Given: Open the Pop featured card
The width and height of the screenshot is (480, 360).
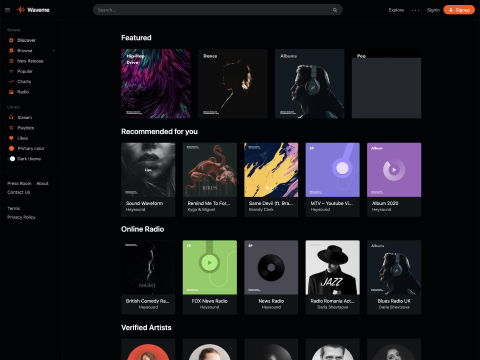Looking at the screenshot, I should (x=386, y=84).
